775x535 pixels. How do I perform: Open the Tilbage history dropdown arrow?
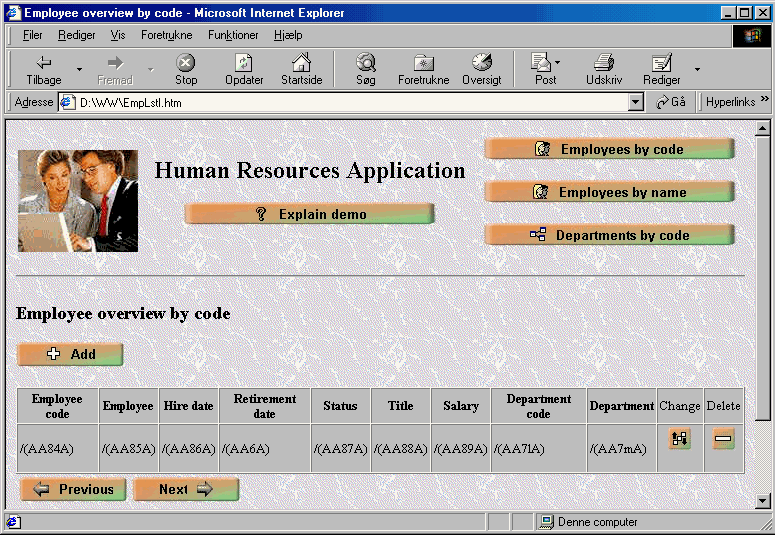click(x=79, y=69)
